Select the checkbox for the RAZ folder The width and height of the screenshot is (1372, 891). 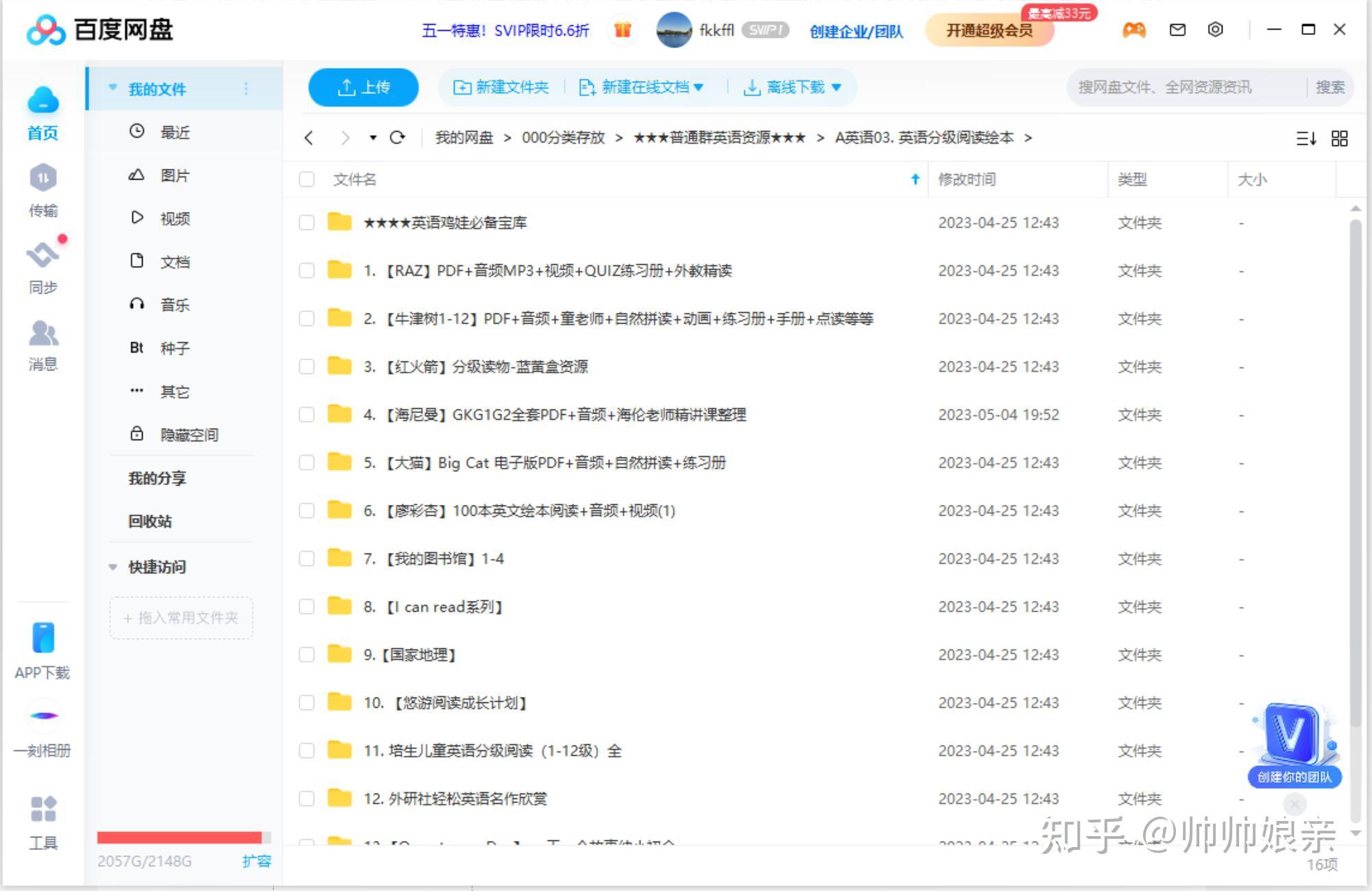306,270
